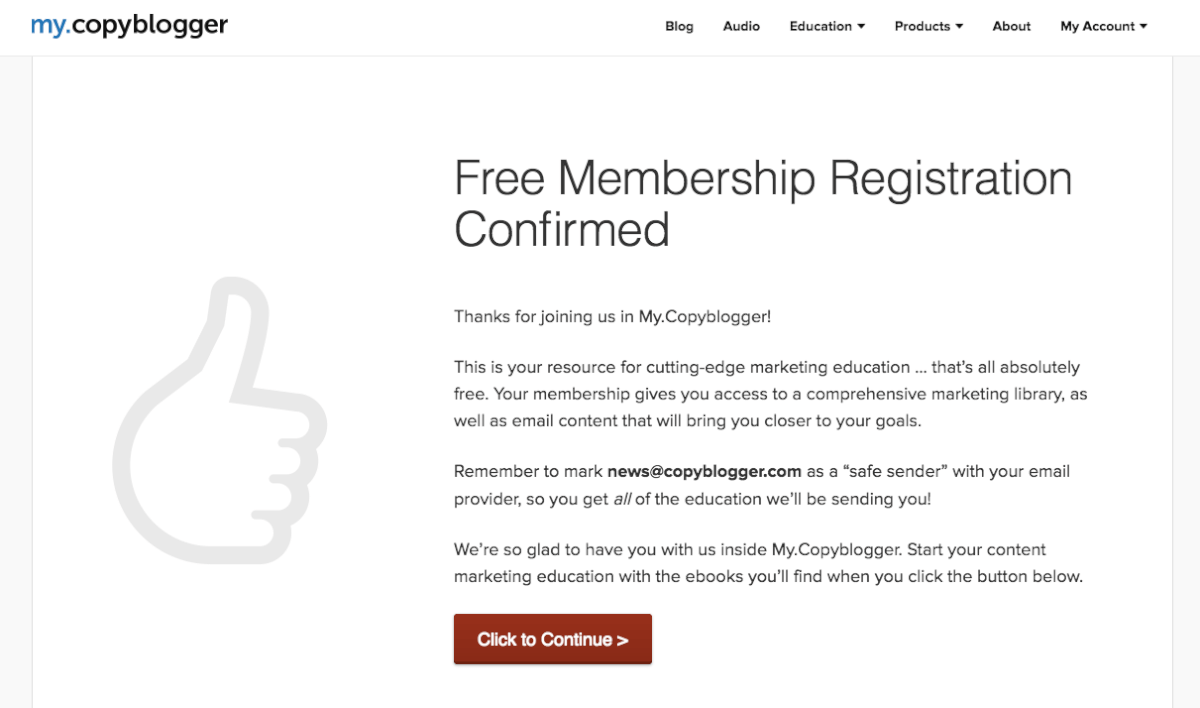
Task: Click the my.copyblogger logo
Action: click(129, 25)
